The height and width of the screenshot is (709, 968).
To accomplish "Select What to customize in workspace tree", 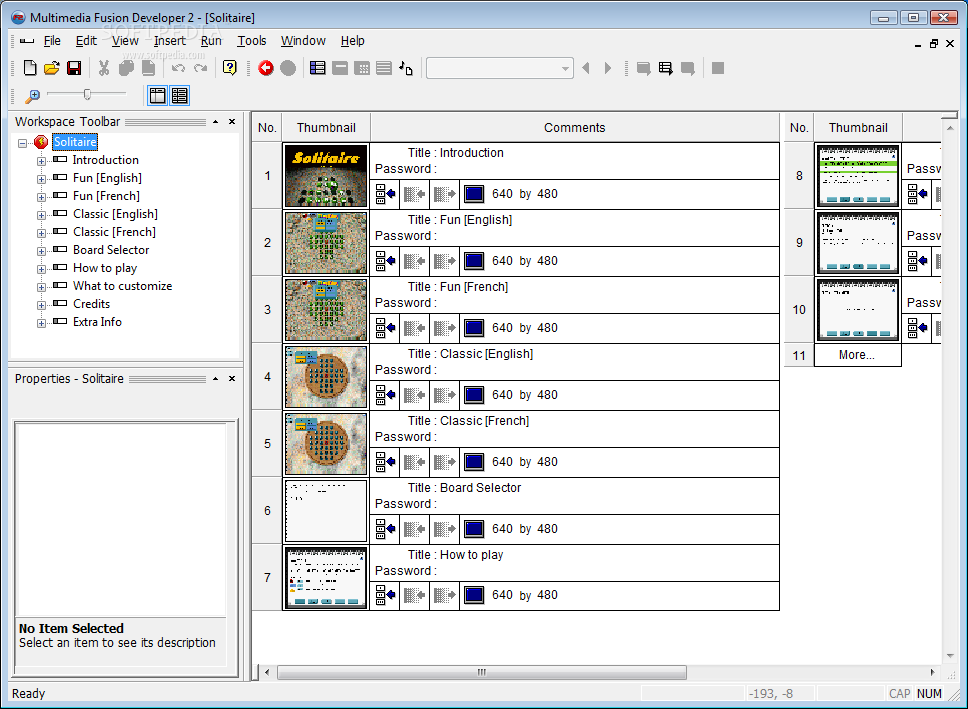I will pos(122,286).
